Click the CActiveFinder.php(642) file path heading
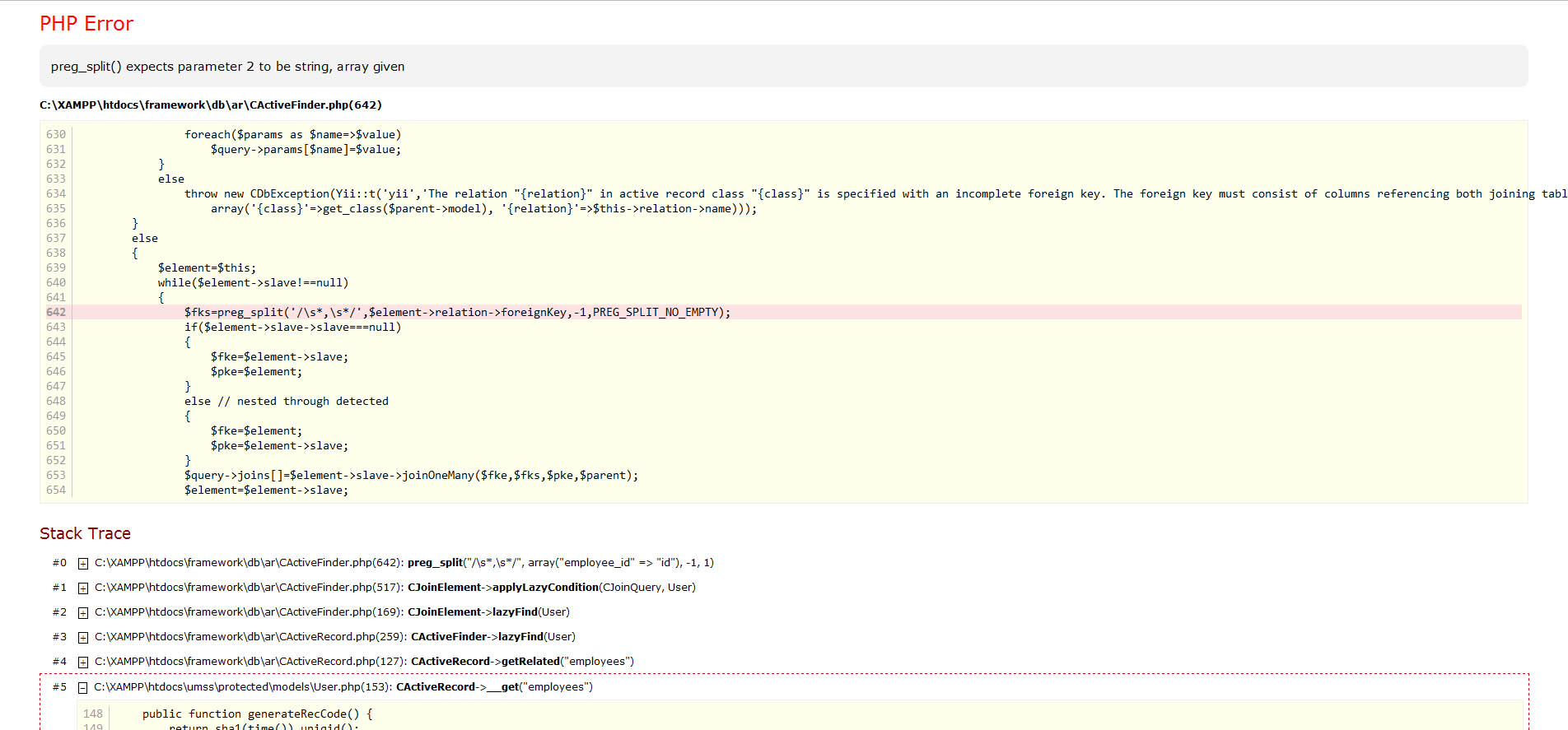1568x730 pixels. (x=211, y=105)
